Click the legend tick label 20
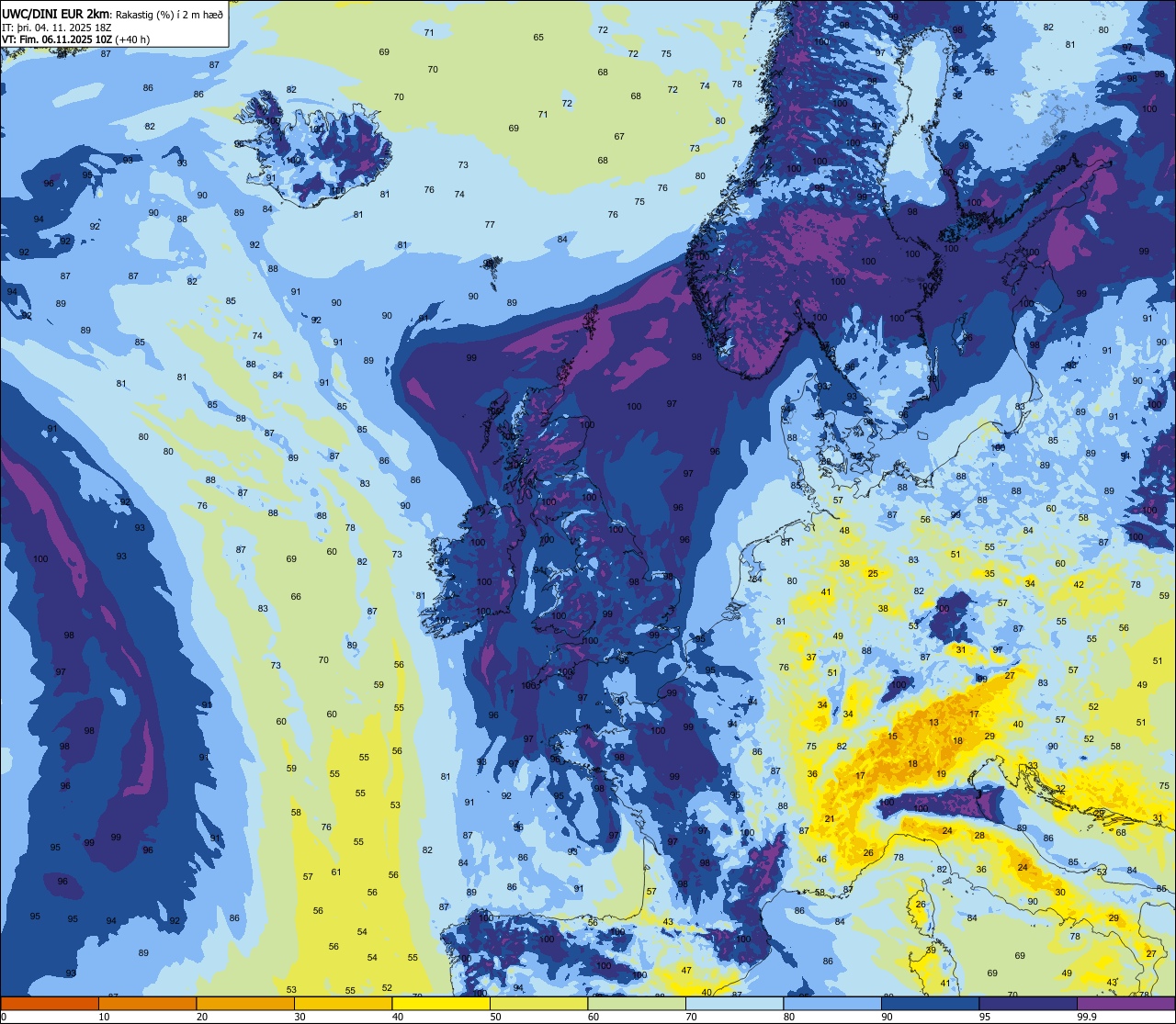Screen dimensions: 1176x1024 point(202,1017)
